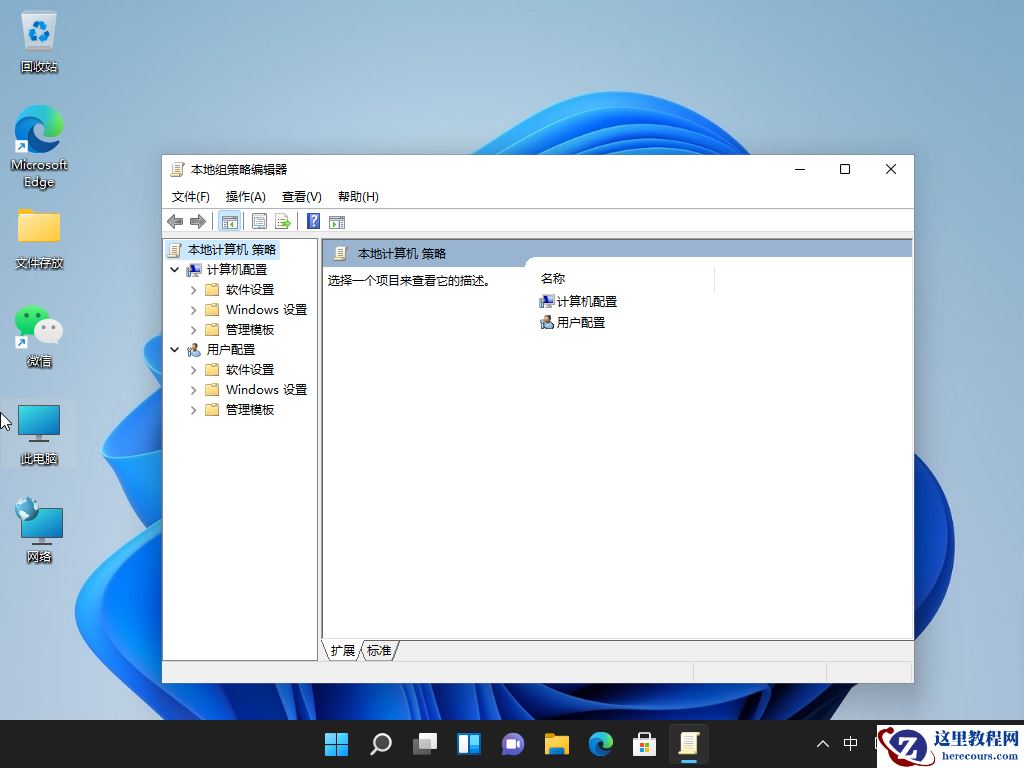Toggle the show/hide console tree toolbar icon
The height and width of the screenshot is (768, 1024).
229,221
